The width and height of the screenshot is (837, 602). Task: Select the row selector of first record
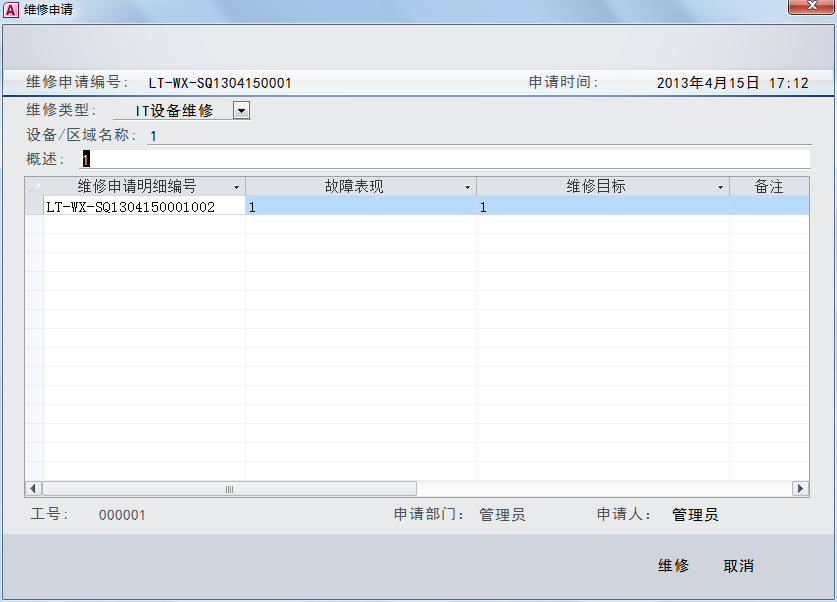34,206
